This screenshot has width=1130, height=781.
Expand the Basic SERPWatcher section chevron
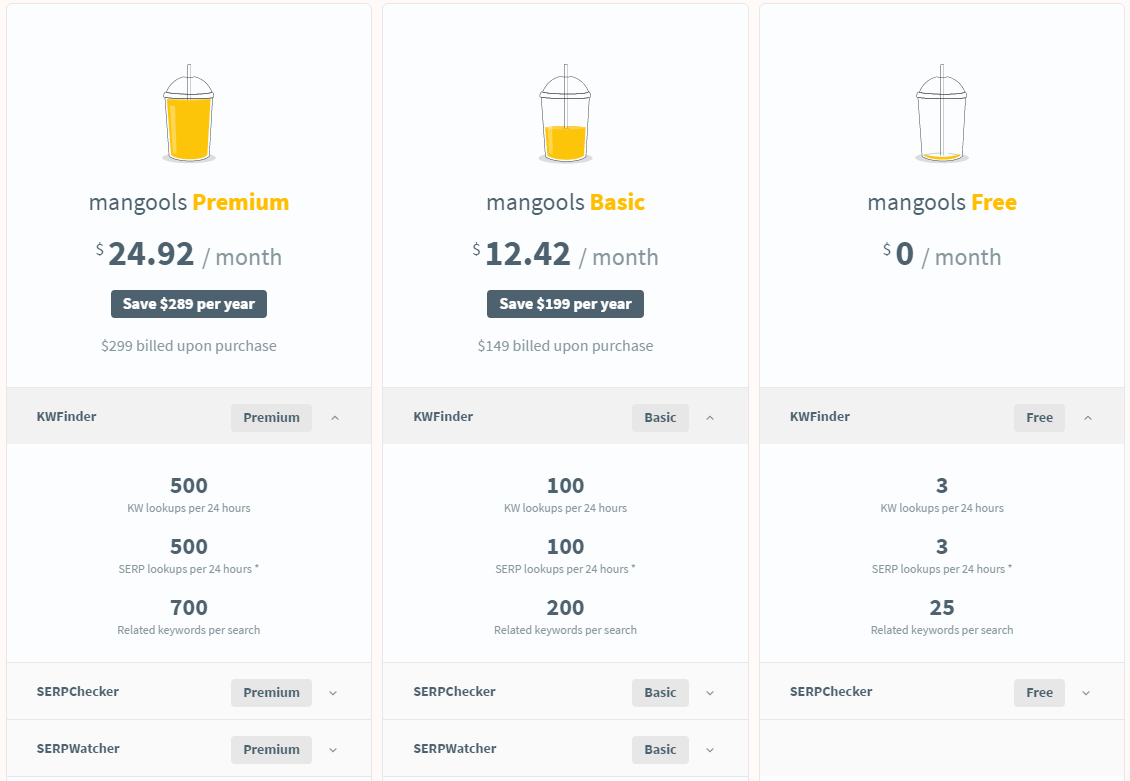coord(710,750)
